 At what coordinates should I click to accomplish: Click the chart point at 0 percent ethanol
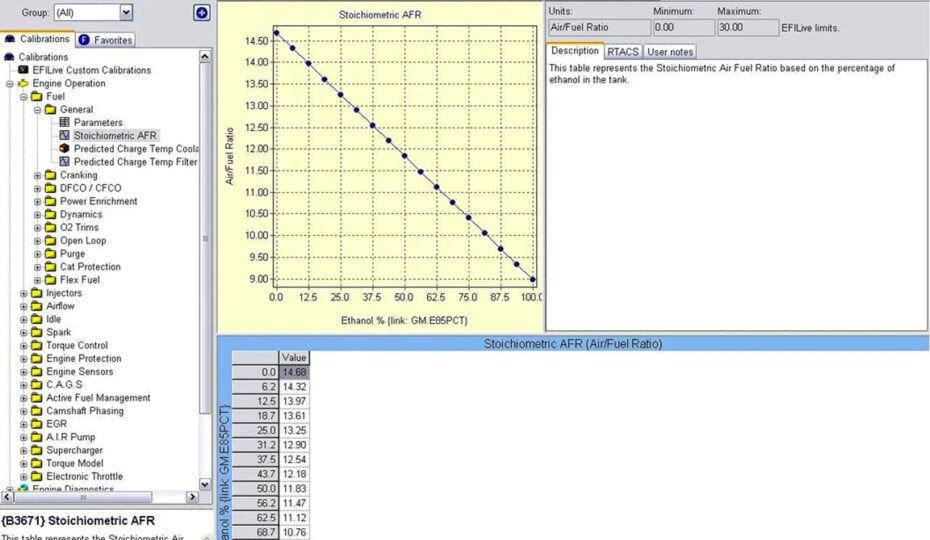(x=276, y=33)
